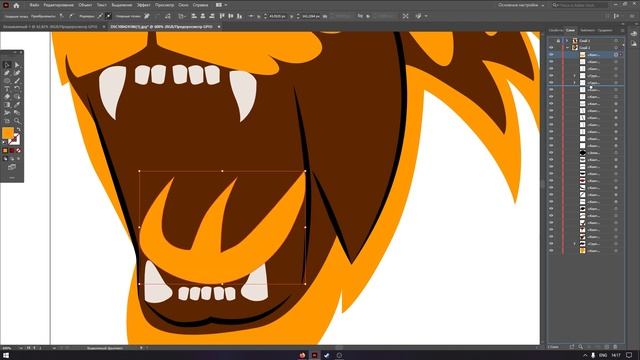Image resolution: width=640 pixels, height=360 pixels.
Task: Toggle eye of black ellipse thumbnail row
Action: [x=551, y=153]
